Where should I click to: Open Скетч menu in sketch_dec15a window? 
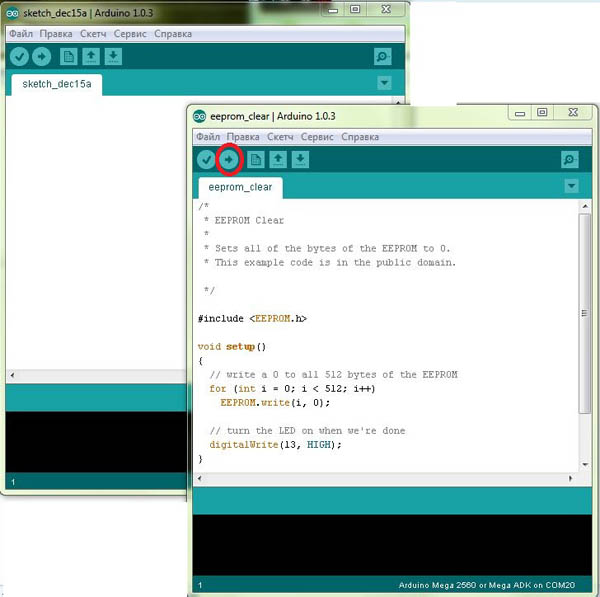(93, 34)
